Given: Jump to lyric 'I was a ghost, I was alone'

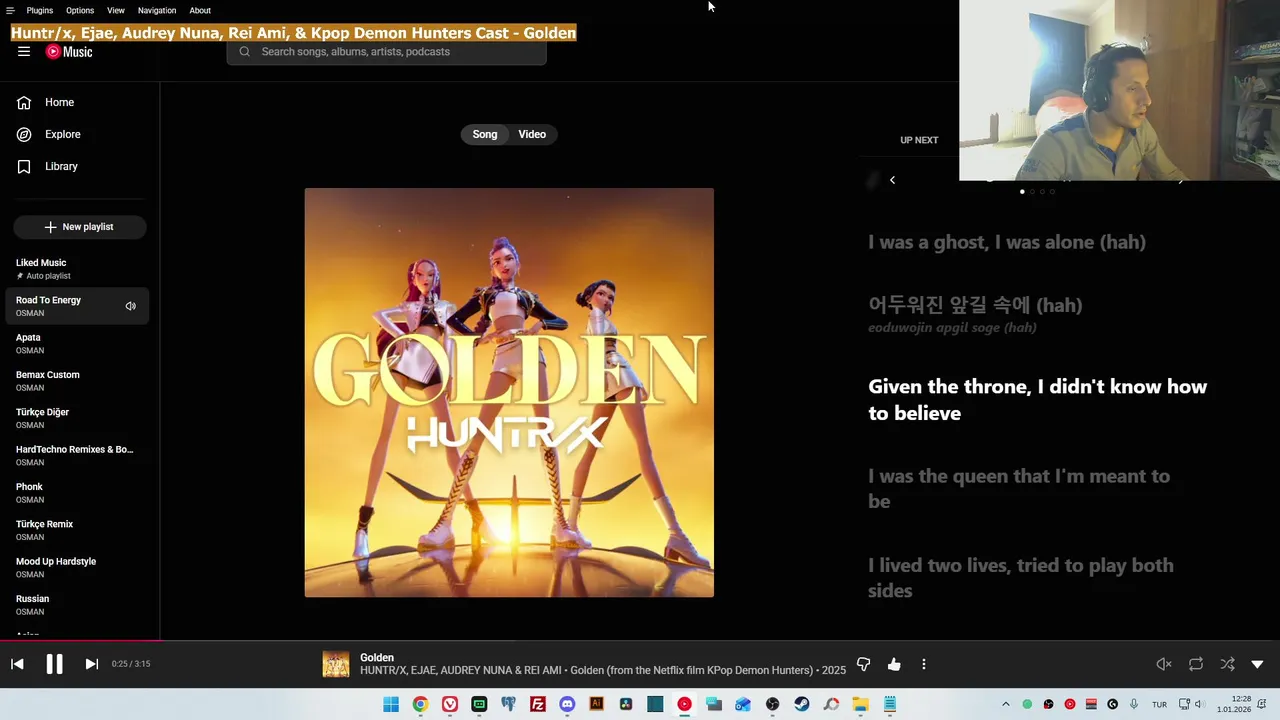Looking at the screenshot, I should (x=1007, y=242).
